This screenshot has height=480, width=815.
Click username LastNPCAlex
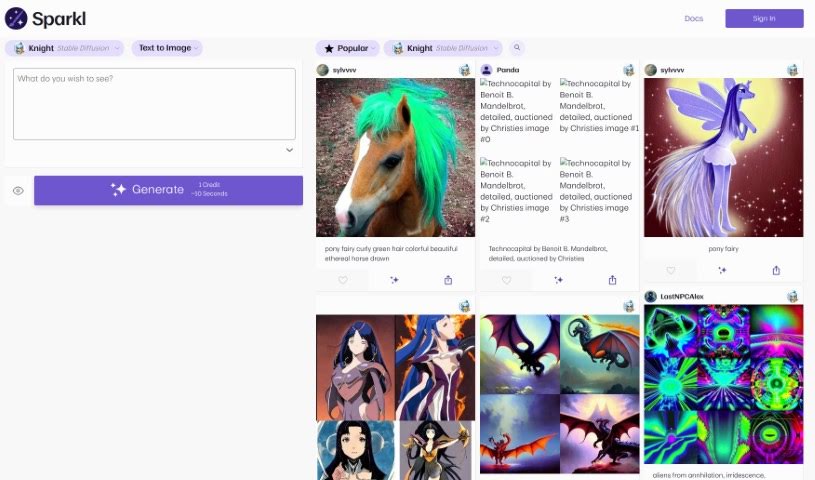(682, 296)
